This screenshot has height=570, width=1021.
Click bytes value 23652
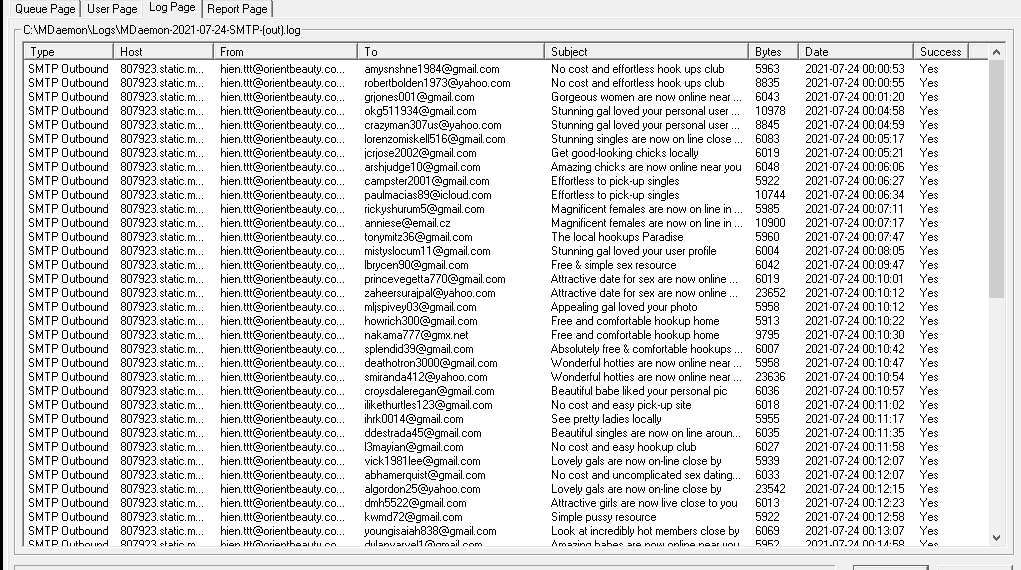(x=770, y=293)
